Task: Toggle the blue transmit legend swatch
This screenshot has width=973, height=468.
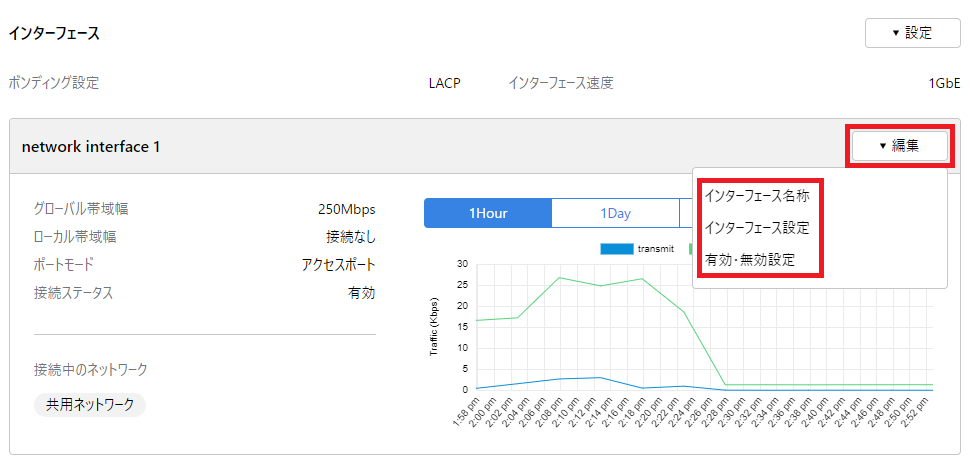Action: click(616, 248)
